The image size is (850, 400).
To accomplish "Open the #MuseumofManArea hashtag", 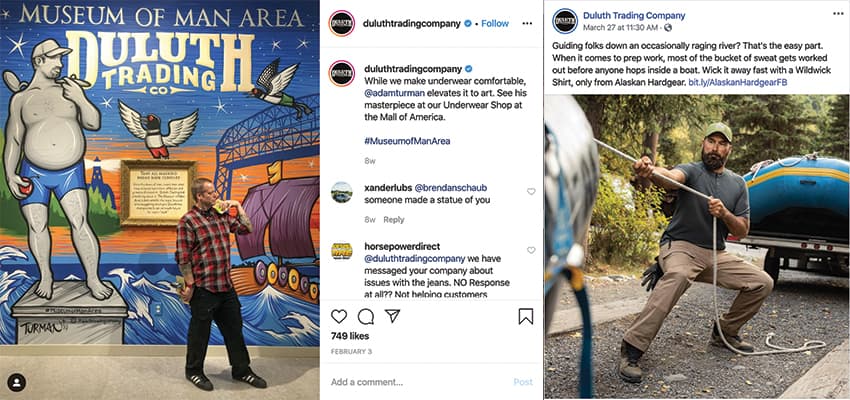I will pyautogui.click(x=407, y=141).
